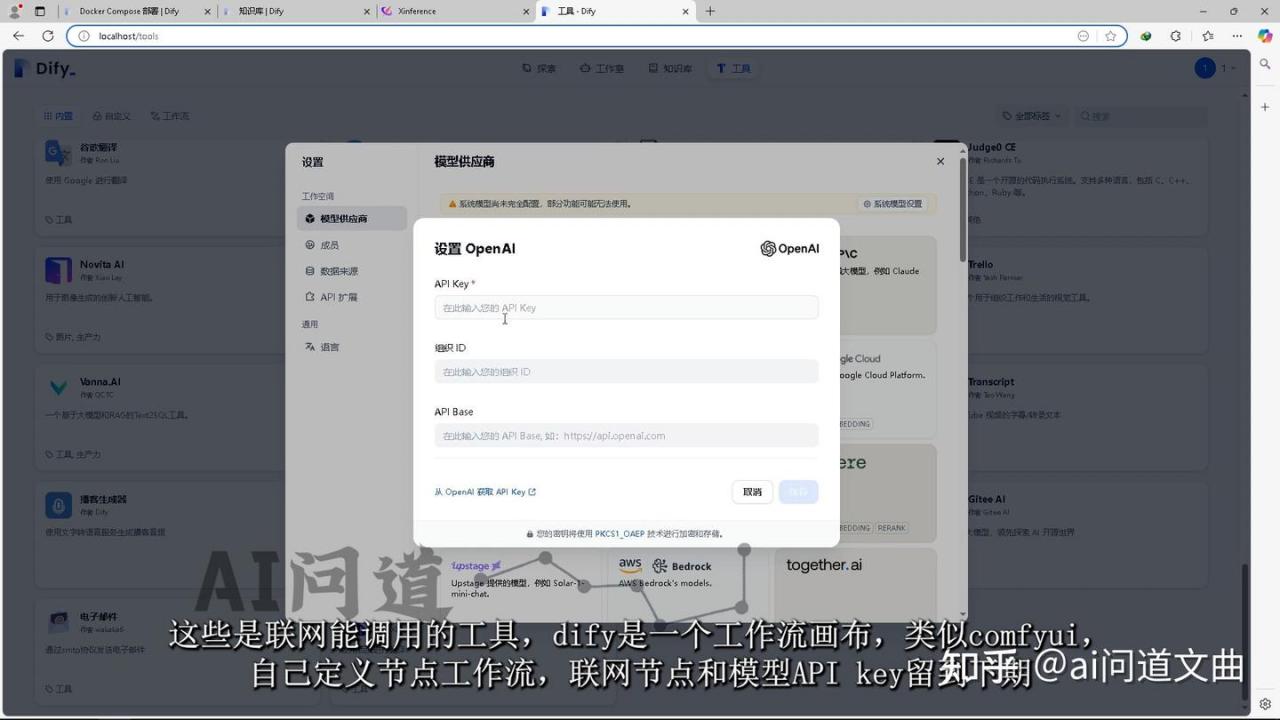Viewport: 1280px width, 720px height.
Task: Open the 工具 navigation item
Action: [733, 68]
